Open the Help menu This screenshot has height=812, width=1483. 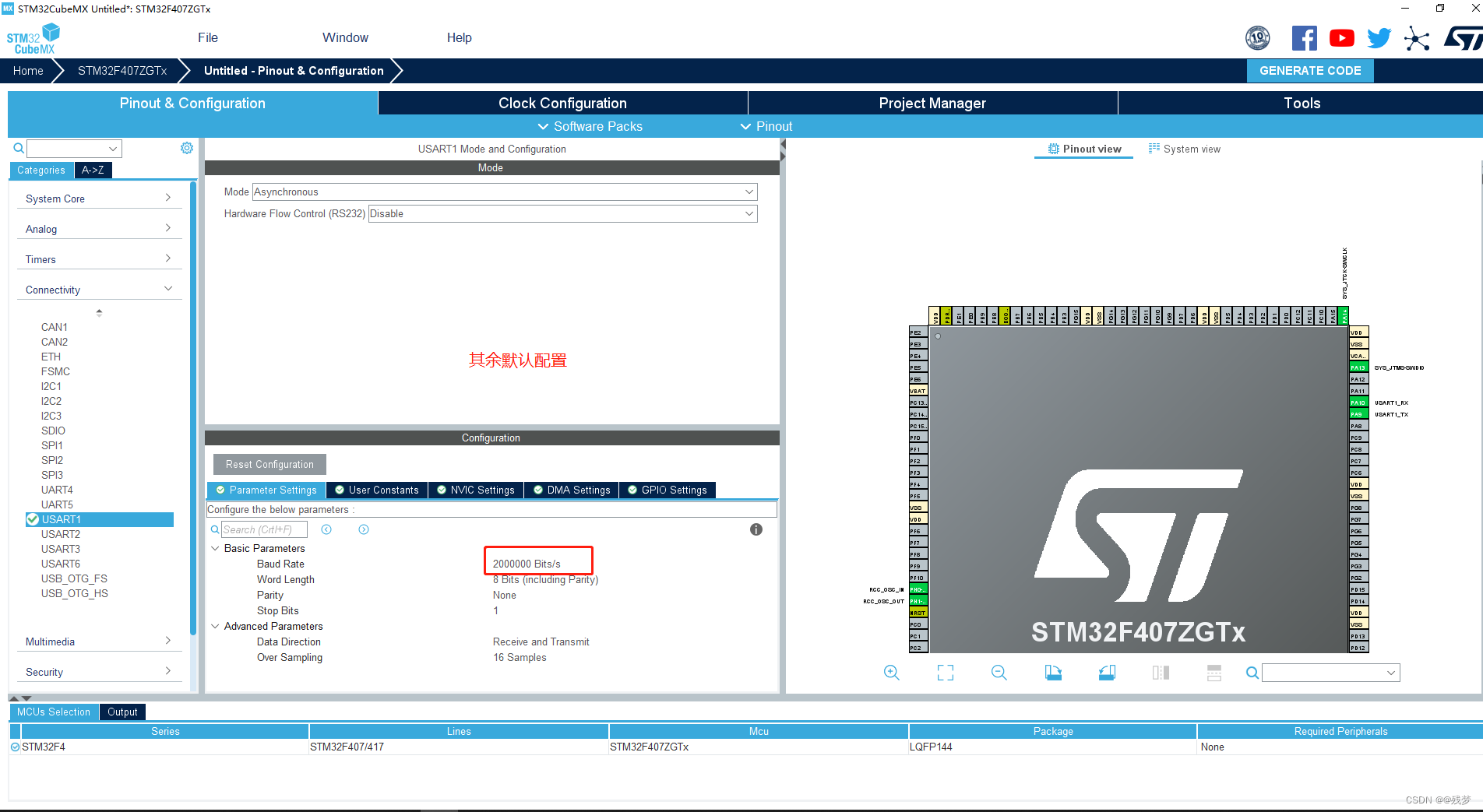tap(459, 37)
